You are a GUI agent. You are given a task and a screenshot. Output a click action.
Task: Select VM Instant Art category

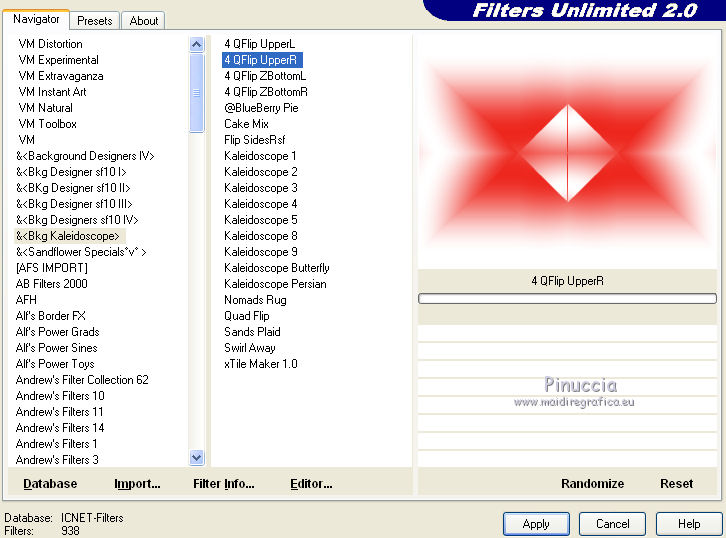pyautogui.click(x=52, y=92)
